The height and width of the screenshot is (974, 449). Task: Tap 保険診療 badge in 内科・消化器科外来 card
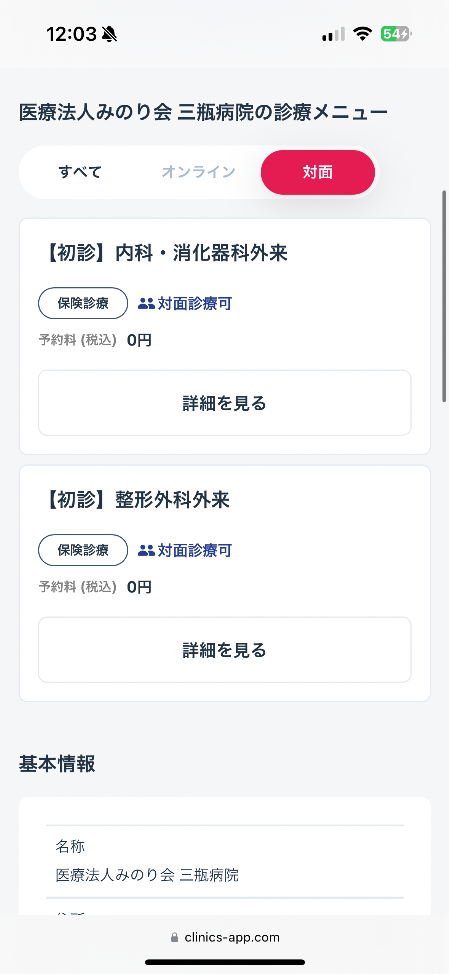(83, 304)
